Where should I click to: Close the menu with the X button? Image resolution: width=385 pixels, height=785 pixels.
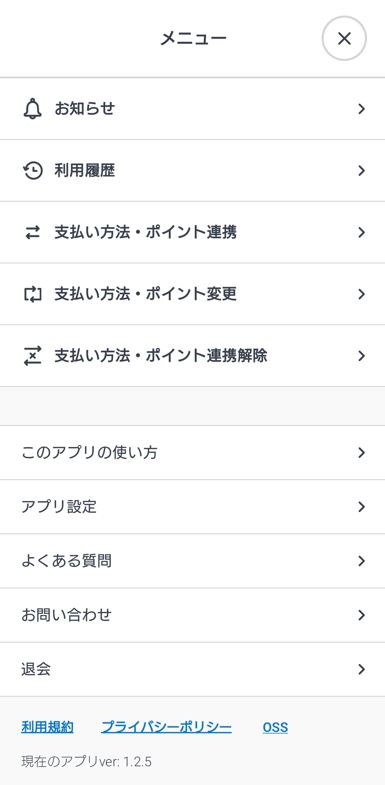click(x=344, y=38)
